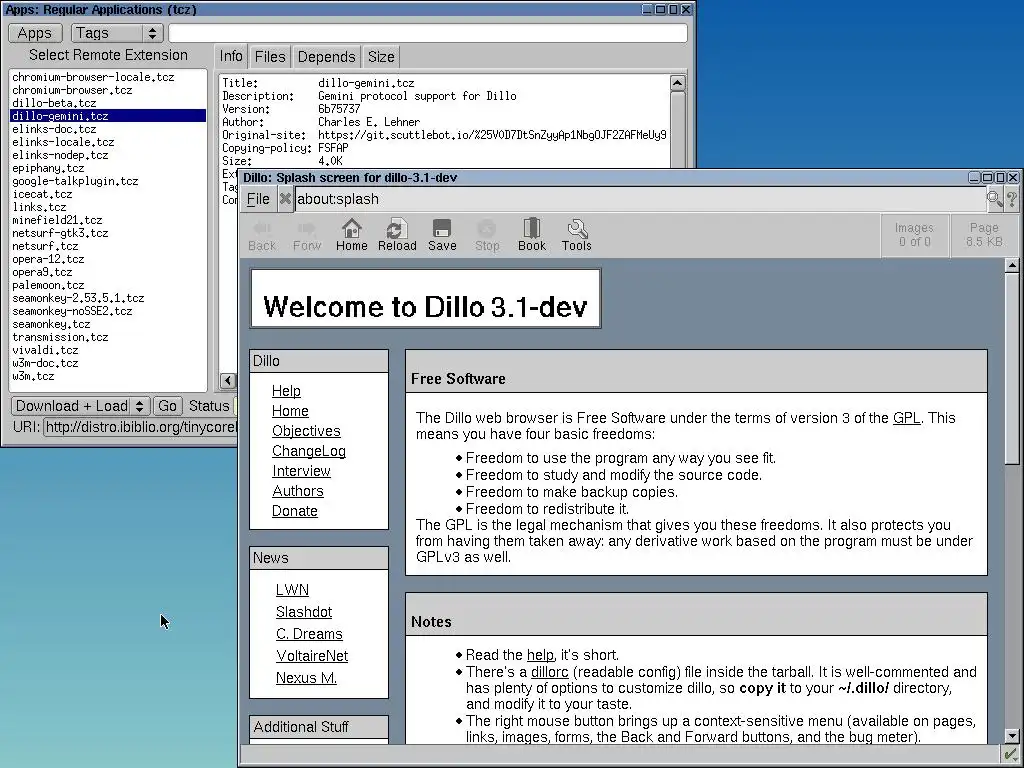Viewport: 1024px width, 768px height.
Task: Select dillo-gemini.tcz highlighted row
Action: click(x=108, y=116)
